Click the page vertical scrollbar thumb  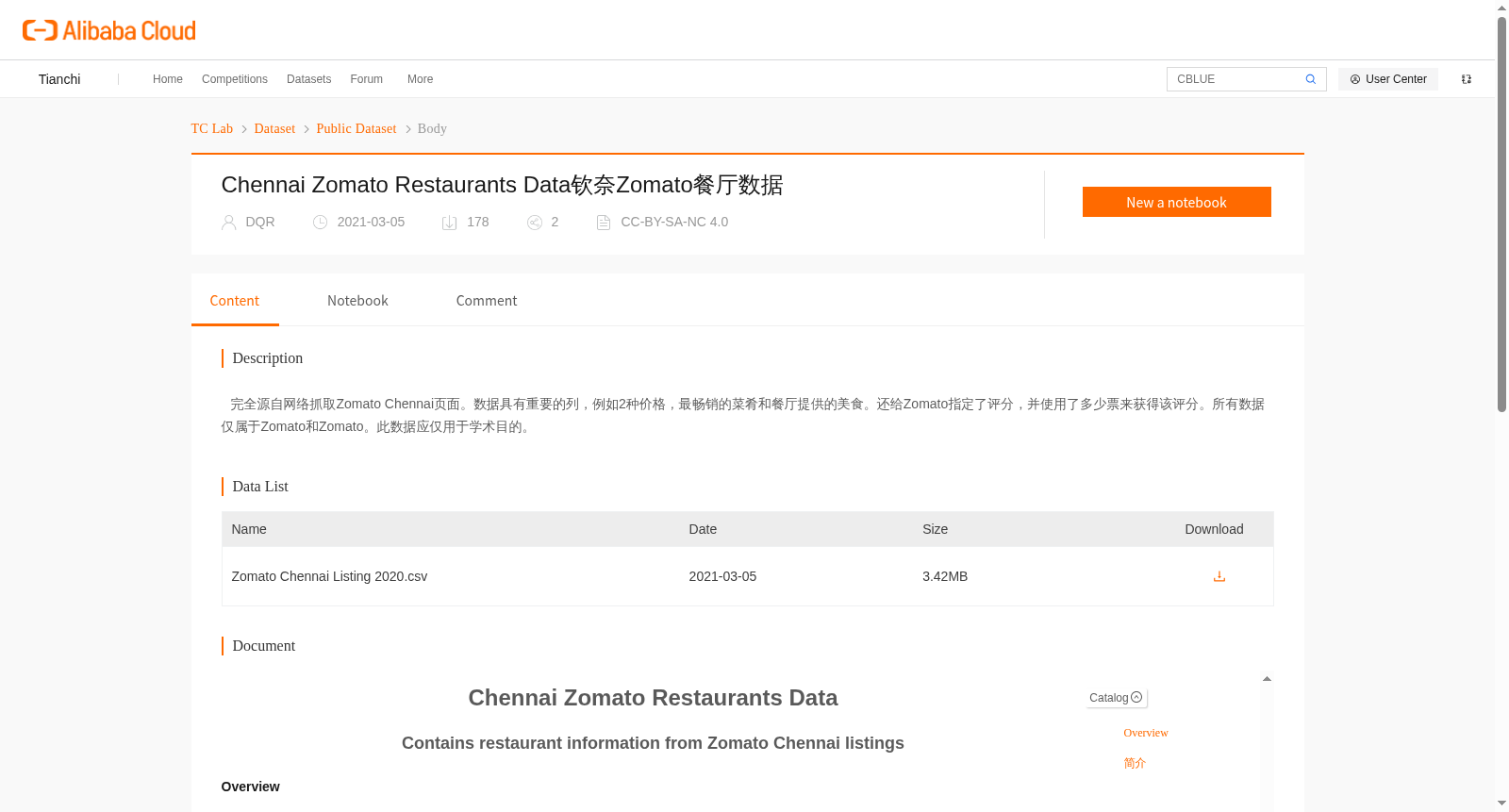[1501, 214]
